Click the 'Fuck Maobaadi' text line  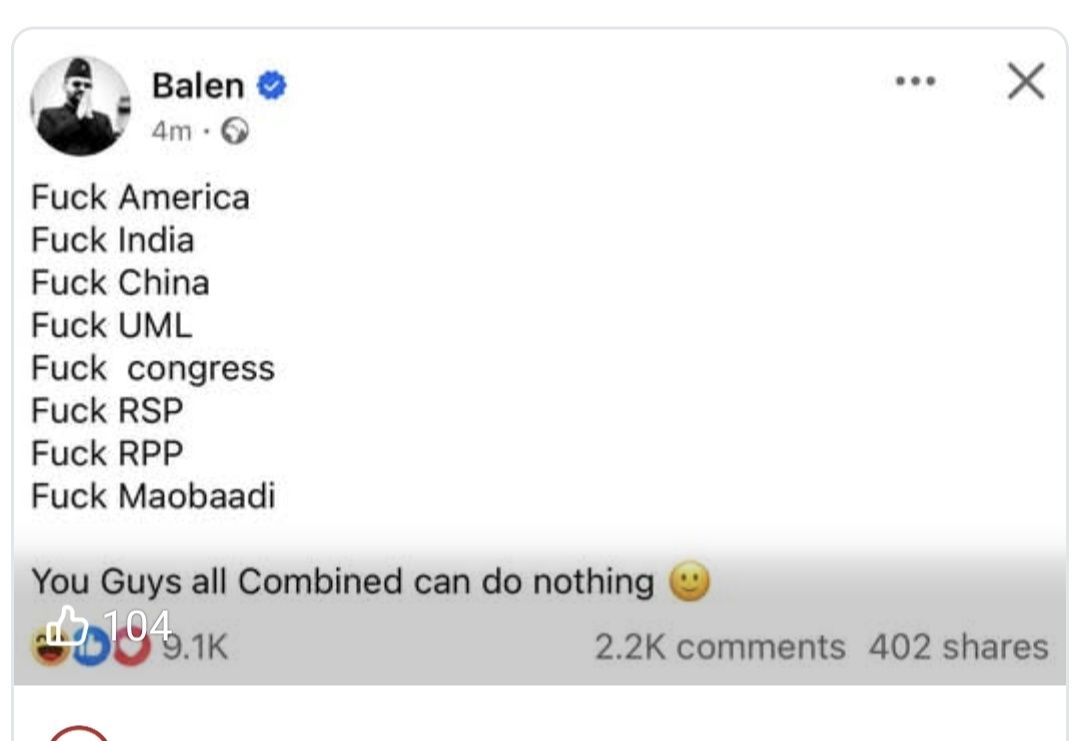pyautogui.click(x=153, y=496)
